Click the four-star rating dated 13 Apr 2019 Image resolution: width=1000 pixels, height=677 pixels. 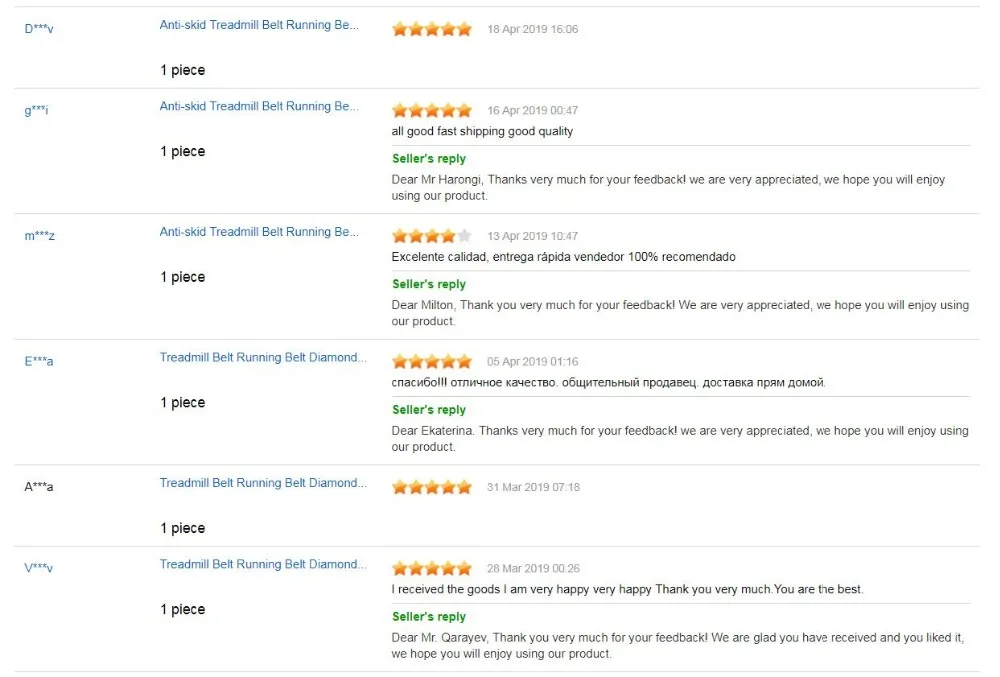pyautogui.click(x=432, y=236)
